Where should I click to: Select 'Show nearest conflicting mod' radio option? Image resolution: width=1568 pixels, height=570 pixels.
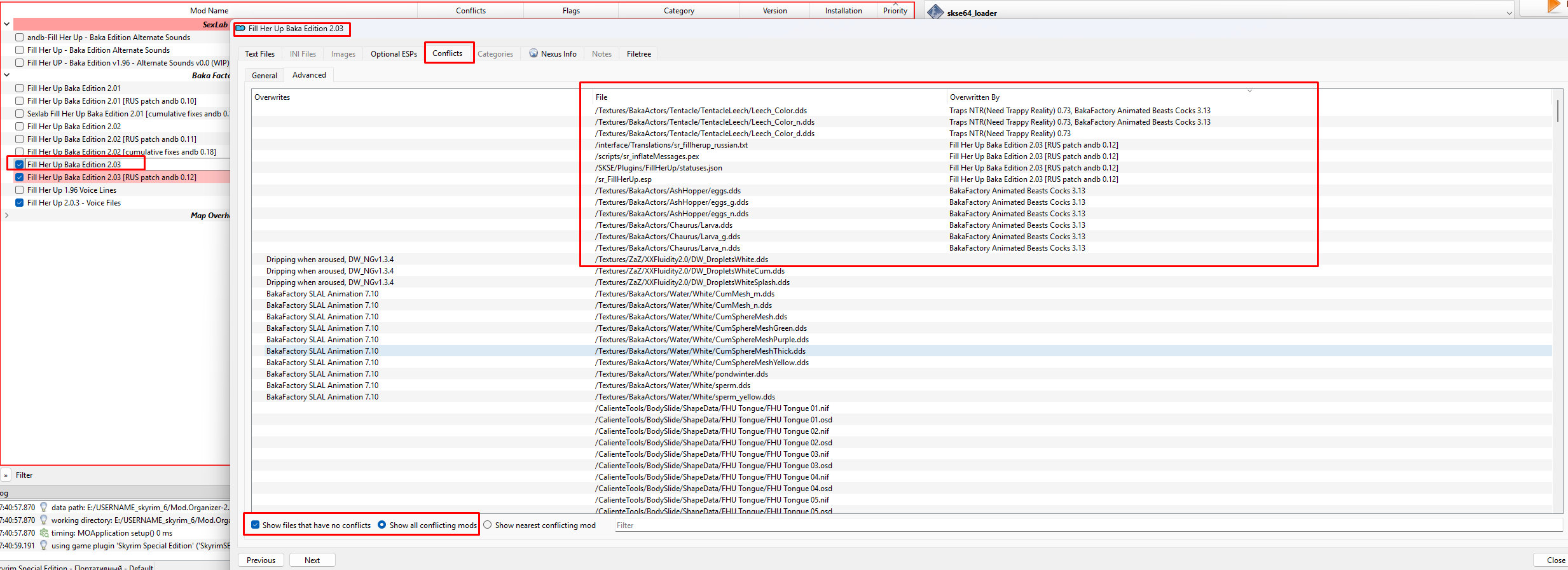[488, 525]
